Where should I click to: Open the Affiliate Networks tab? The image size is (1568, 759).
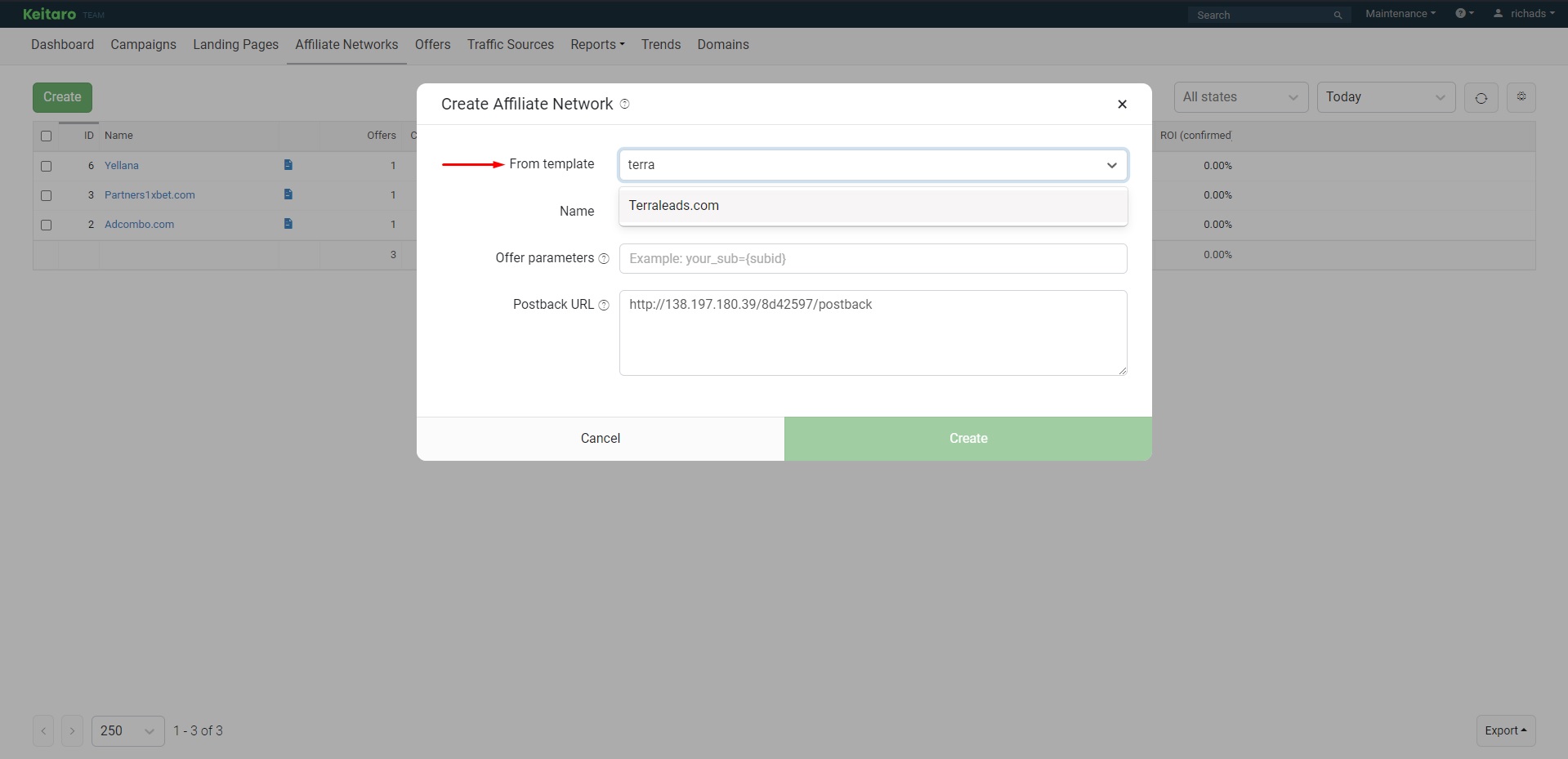346,45
